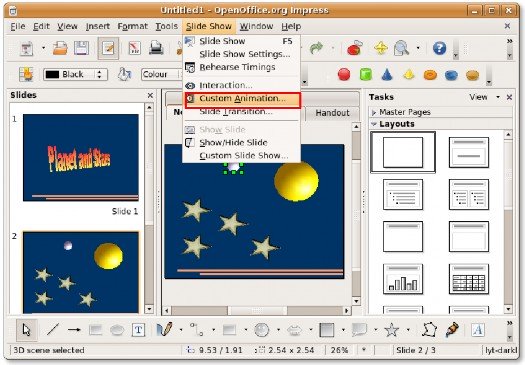Close the Tasks panel
Image resolution: width=525 pixels, height=365 pixels.
click(x=509, y=97)
